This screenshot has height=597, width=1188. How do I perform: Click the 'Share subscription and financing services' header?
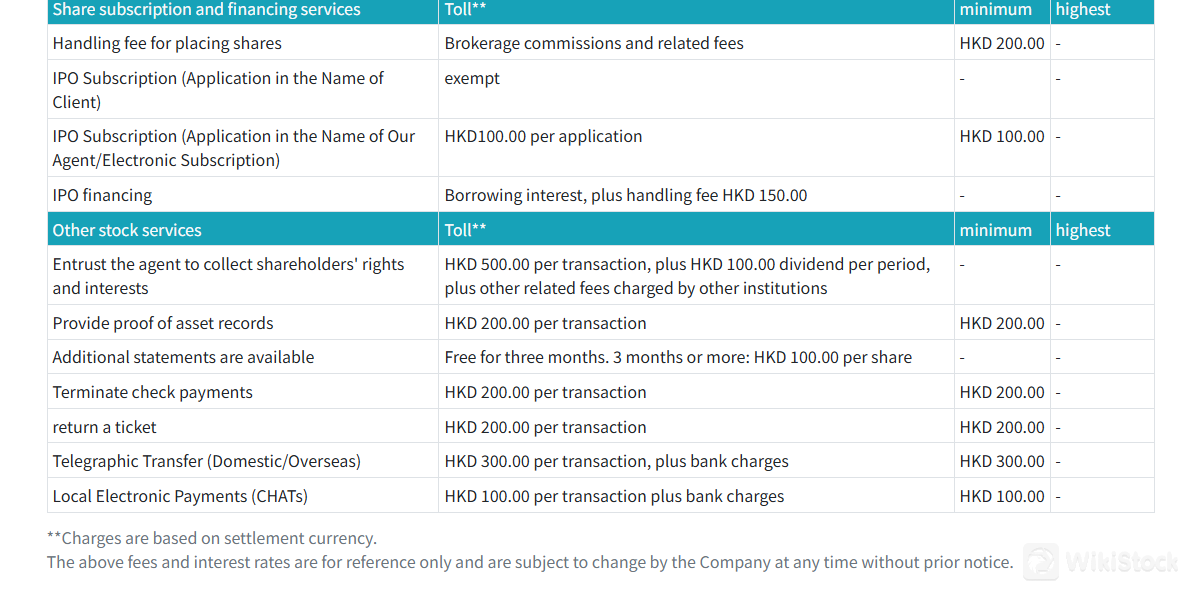pyautogui.click(x=243, y=11)
